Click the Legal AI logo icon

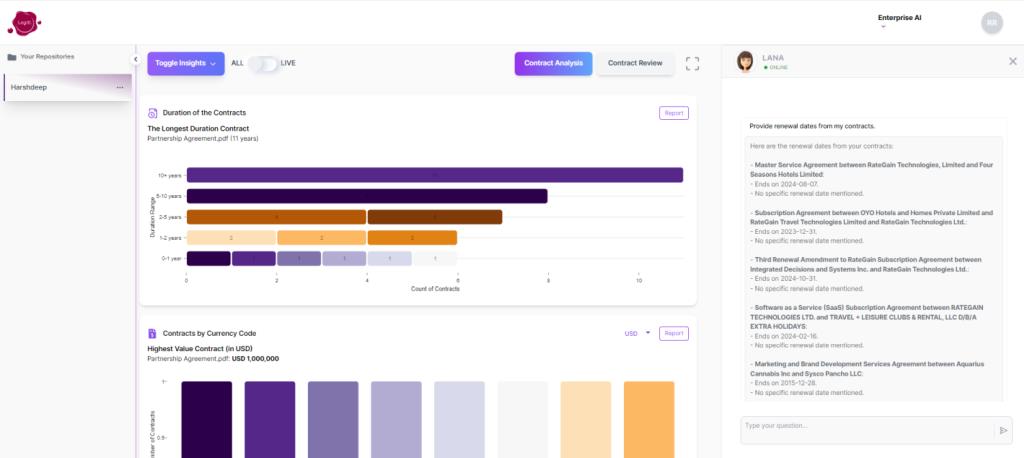(x=26, y=21)
